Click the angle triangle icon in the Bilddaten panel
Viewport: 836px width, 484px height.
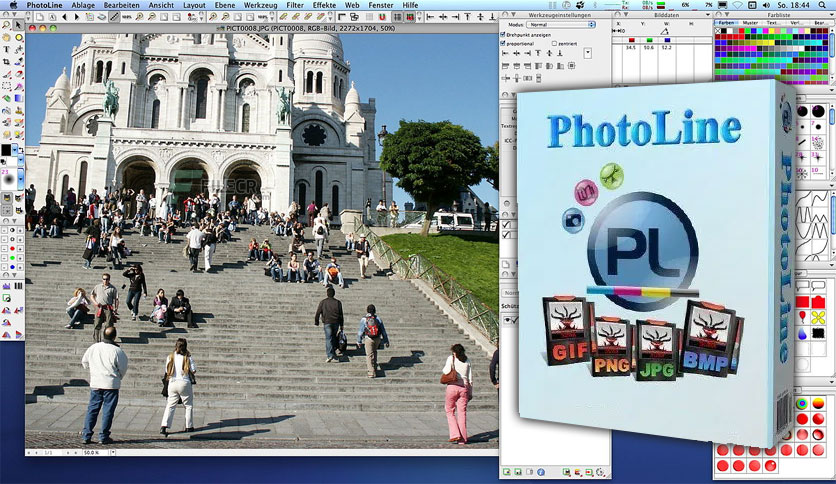pyautogui.click(x=664, y=31)
